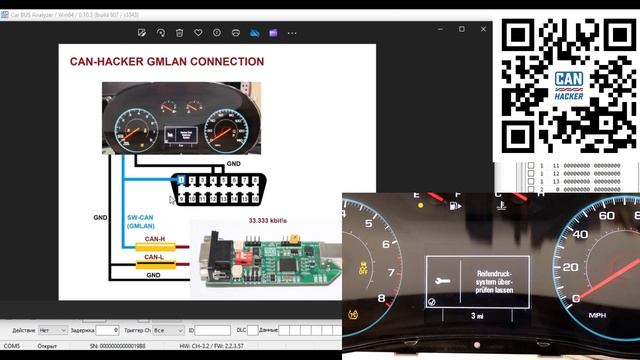Open the Триггер Ch dropdown set to Все

point(168,330)
